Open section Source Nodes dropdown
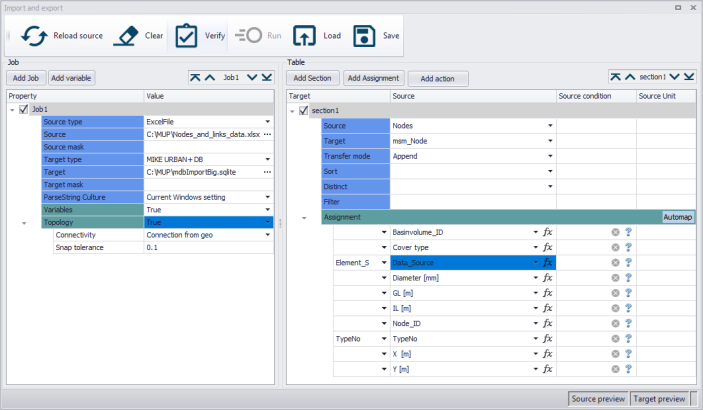The width and height of the screenshot is (703, 410). [x=550, y=126]
